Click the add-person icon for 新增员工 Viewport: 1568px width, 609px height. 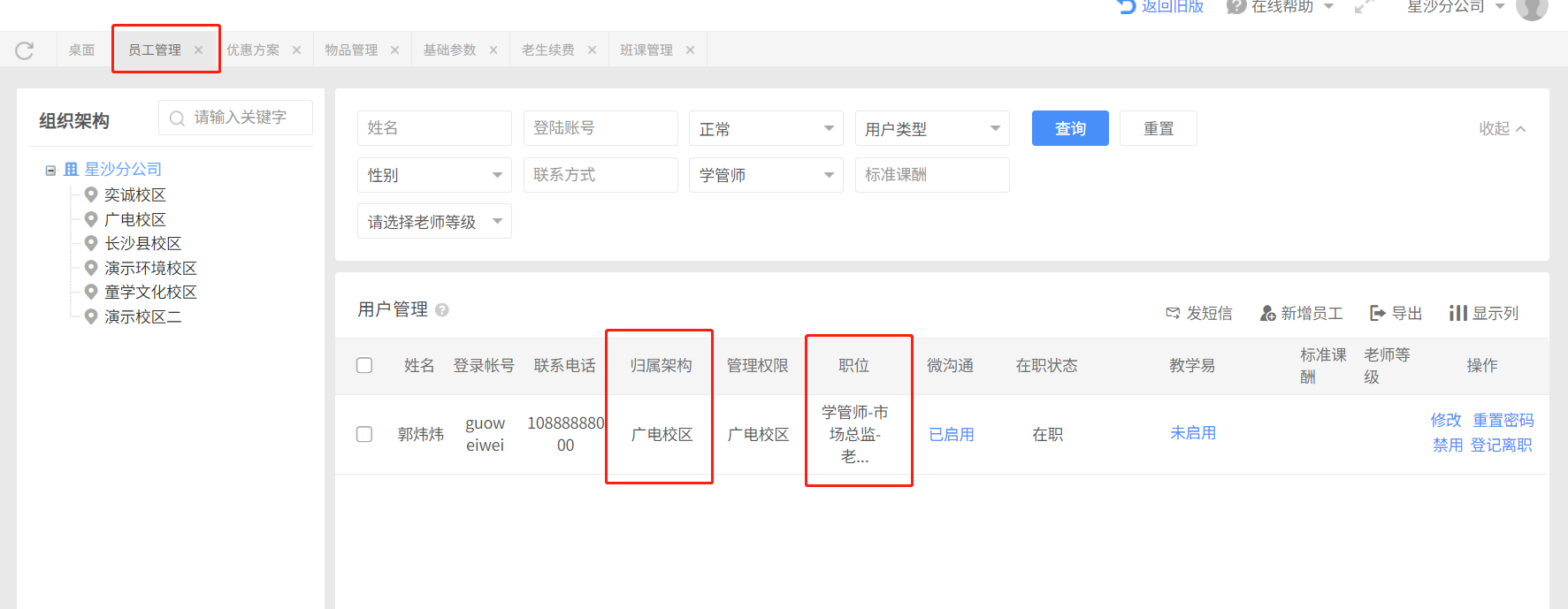point(1267,313)
